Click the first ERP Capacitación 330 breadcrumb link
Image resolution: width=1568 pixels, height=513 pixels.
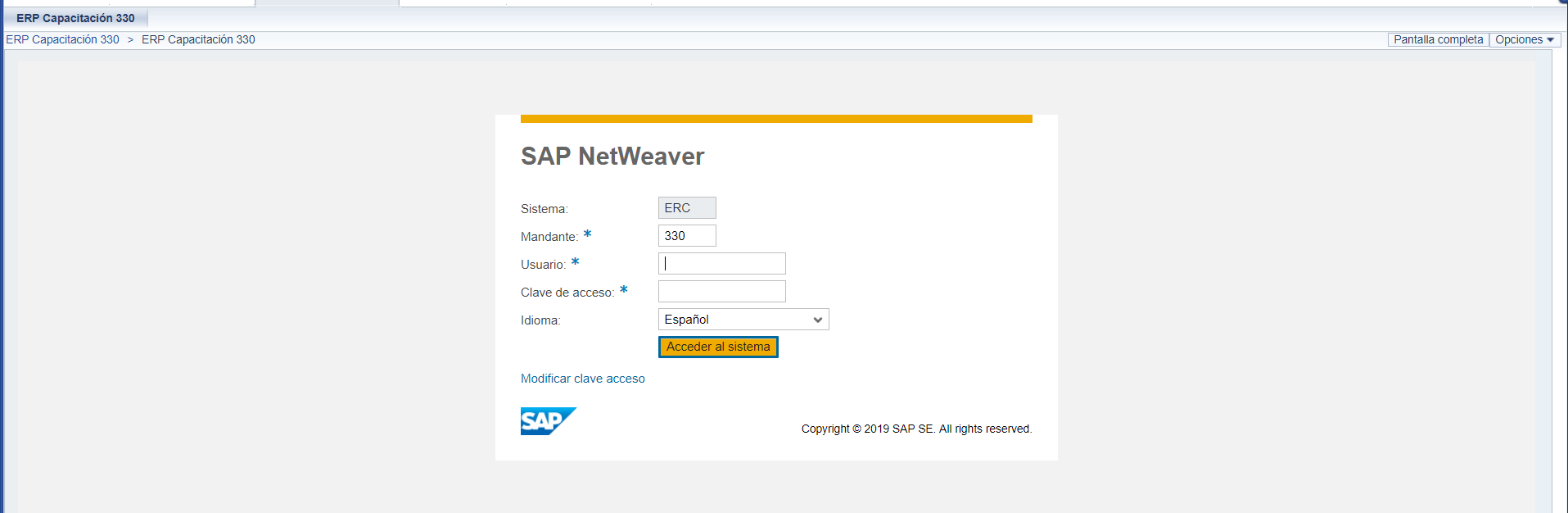click(x=62, y=39)
